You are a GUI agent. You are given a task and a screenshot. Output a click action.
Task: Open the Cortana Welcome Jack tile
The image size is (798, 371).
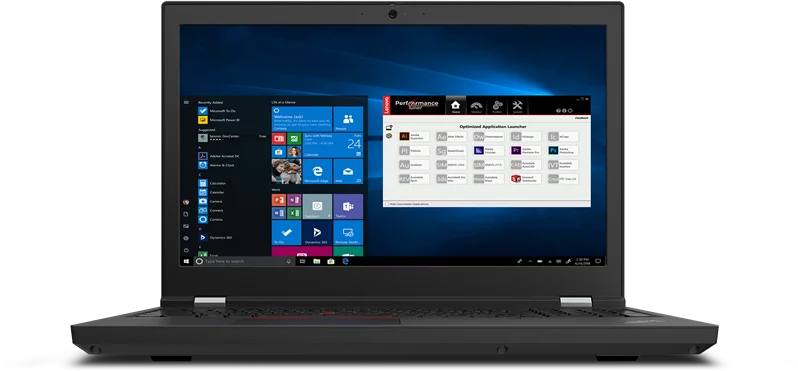tap(302, 119)
